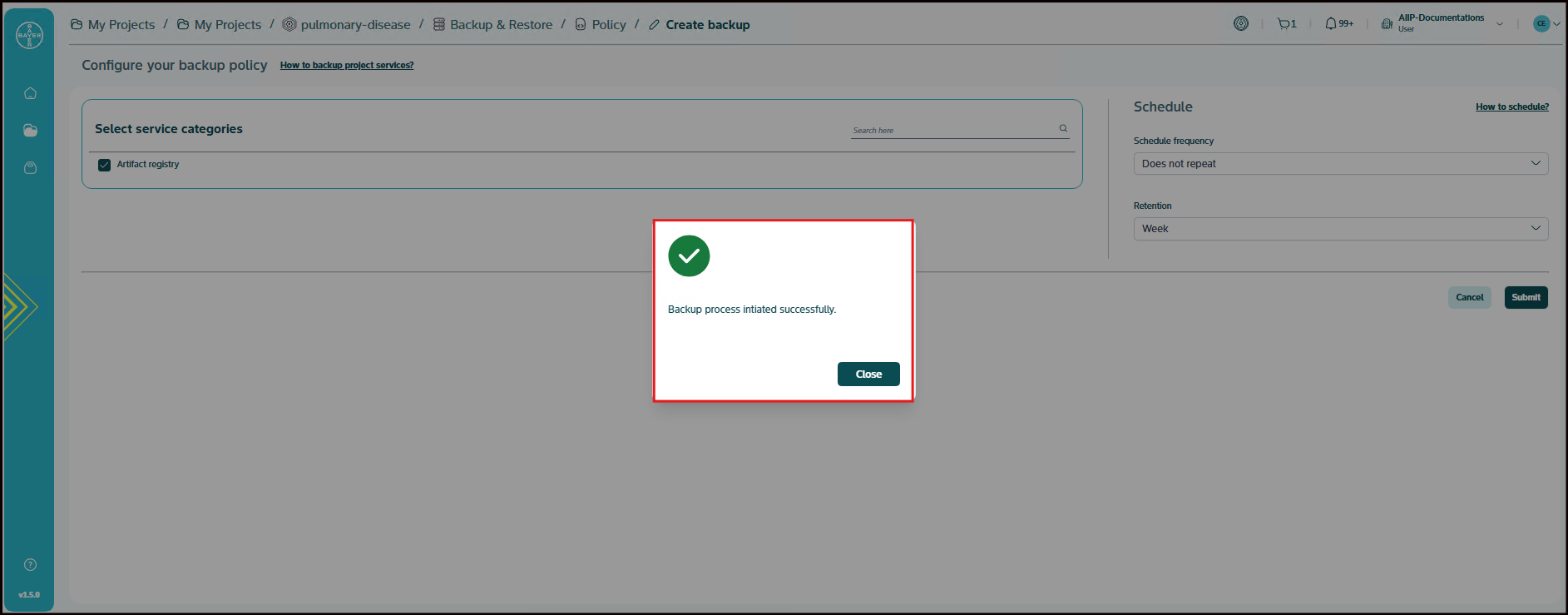Close the backup success dialog
The image size is (1568, 615).
pos(868,374)
